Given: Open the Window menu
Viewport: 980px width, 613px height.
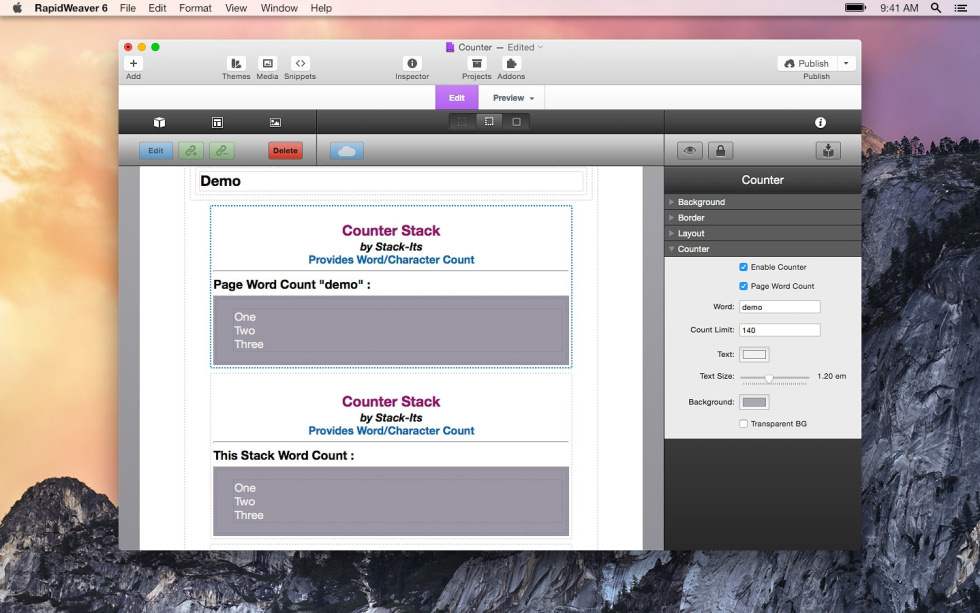Looking at the screenshot, I should pyautogui.click(x=279, y=8).
